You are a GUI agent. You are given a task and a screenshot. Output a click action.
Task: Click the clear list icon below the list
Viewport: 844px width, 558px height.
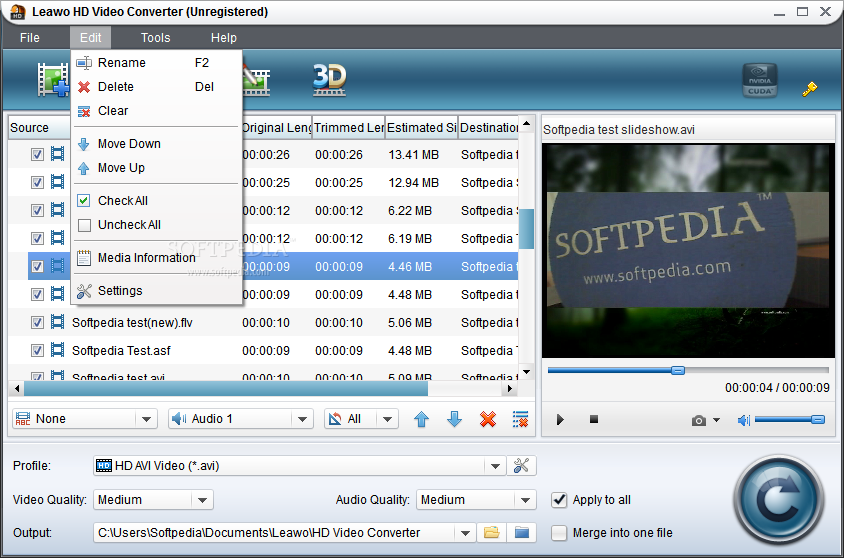(x=521, y=419)
